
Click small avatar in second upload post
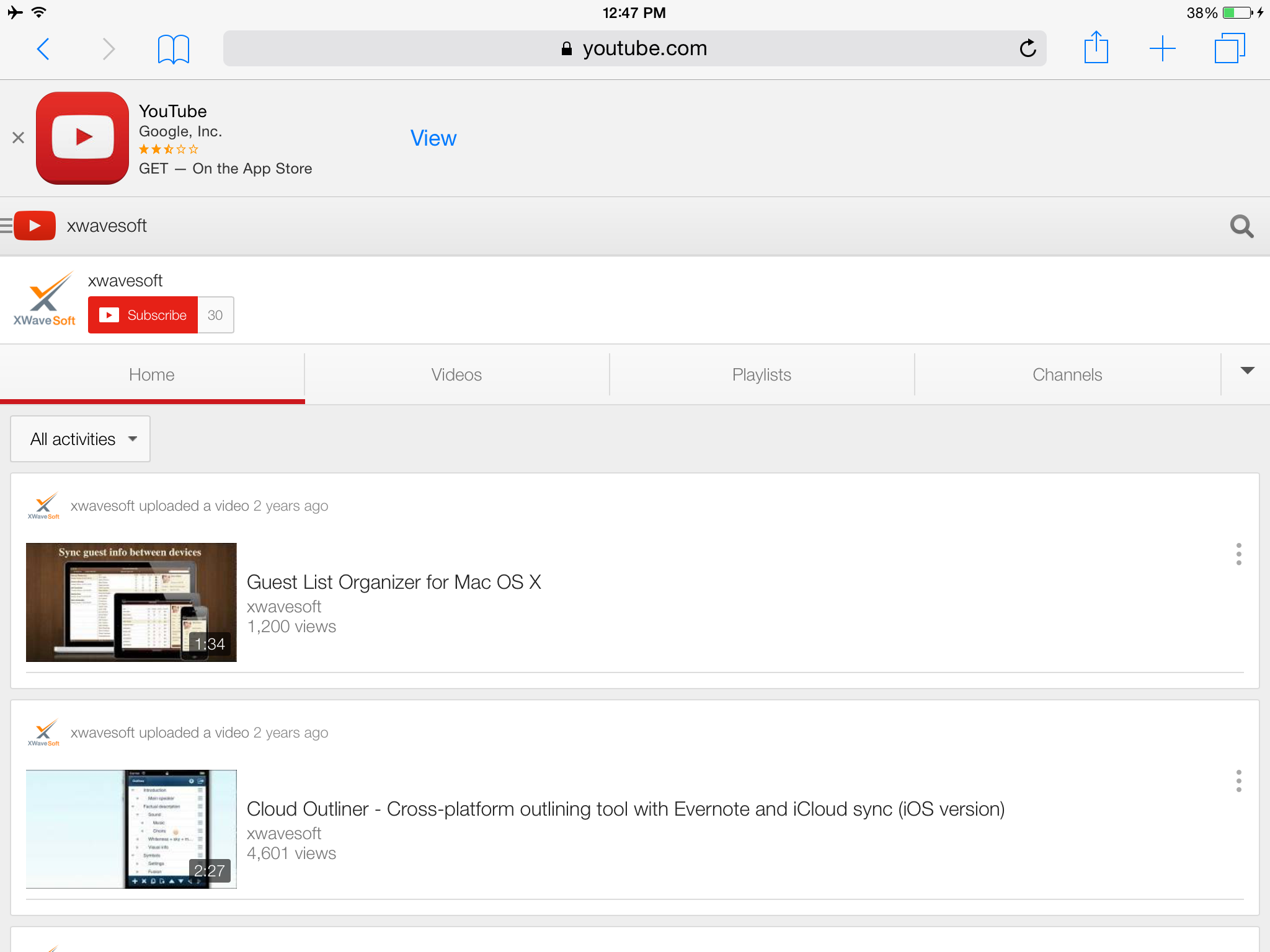[43, 733]
